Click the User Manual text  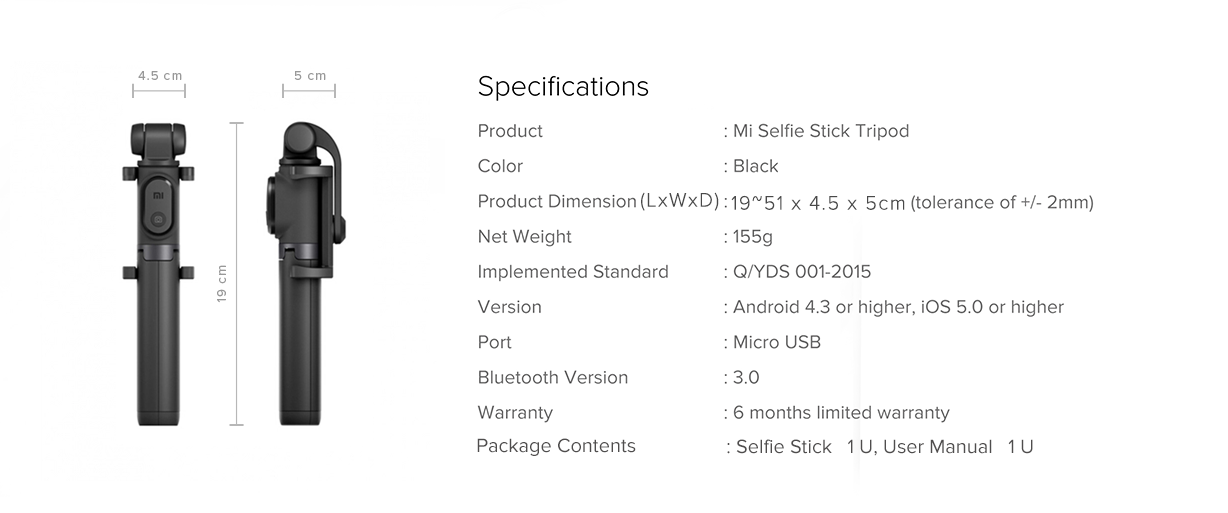938,447
